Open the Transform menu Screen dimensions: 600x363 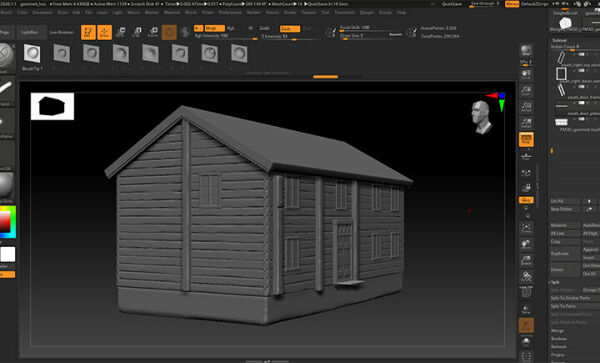344,12
